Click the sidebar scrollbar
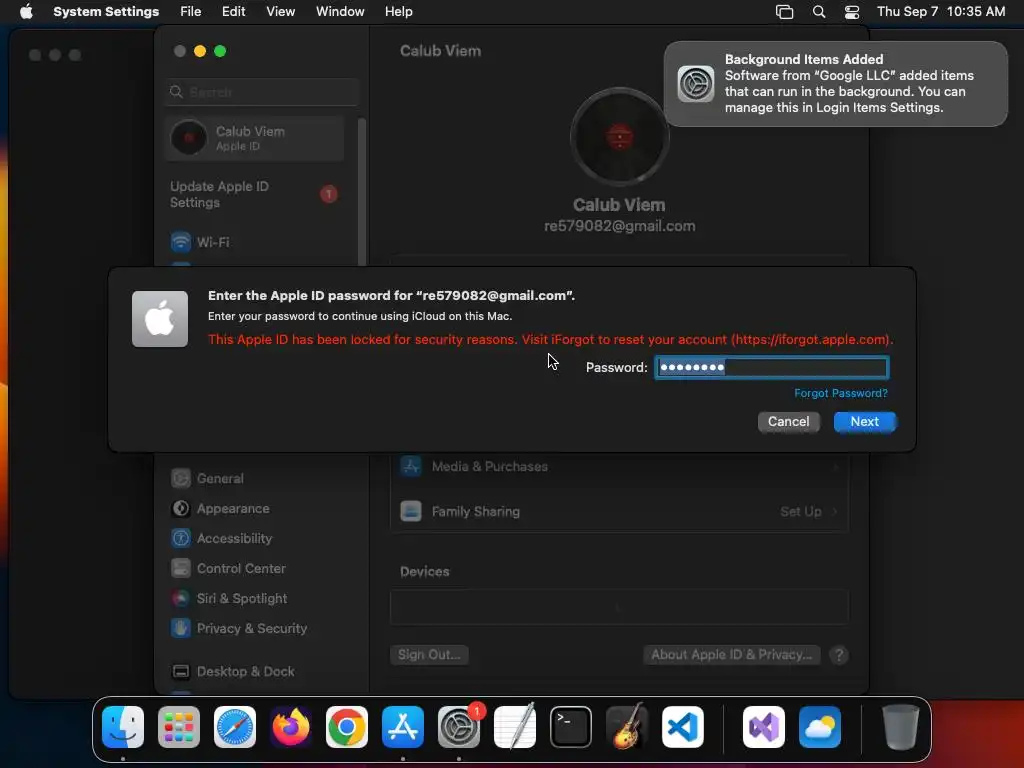Viewport: 1024px width, 768px height. pyautogui.click(x=361, y=193)
